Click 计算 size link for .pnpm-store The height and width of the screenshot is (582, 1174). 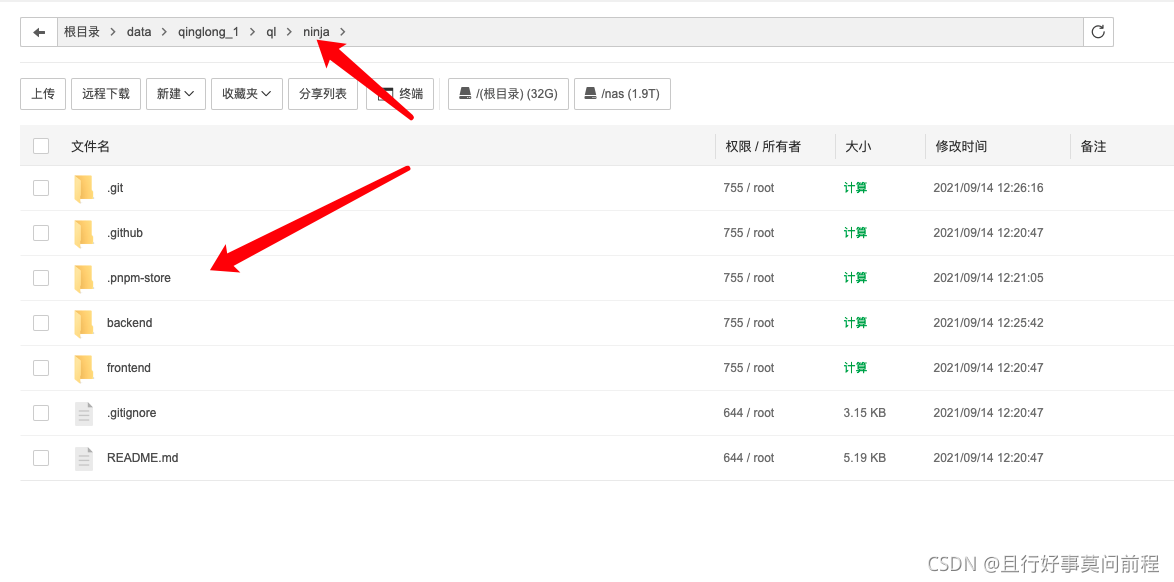pyautogui.click(x=855, y=278)
